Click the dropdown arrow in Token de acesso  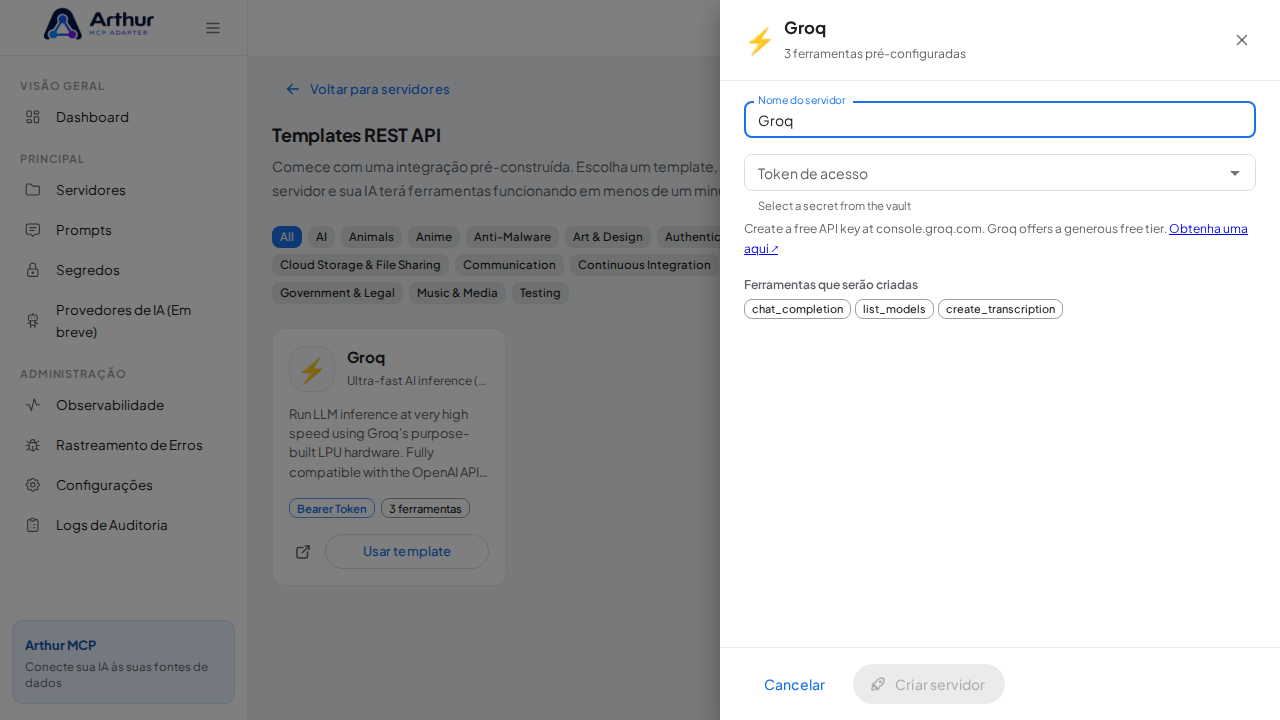1235,173
